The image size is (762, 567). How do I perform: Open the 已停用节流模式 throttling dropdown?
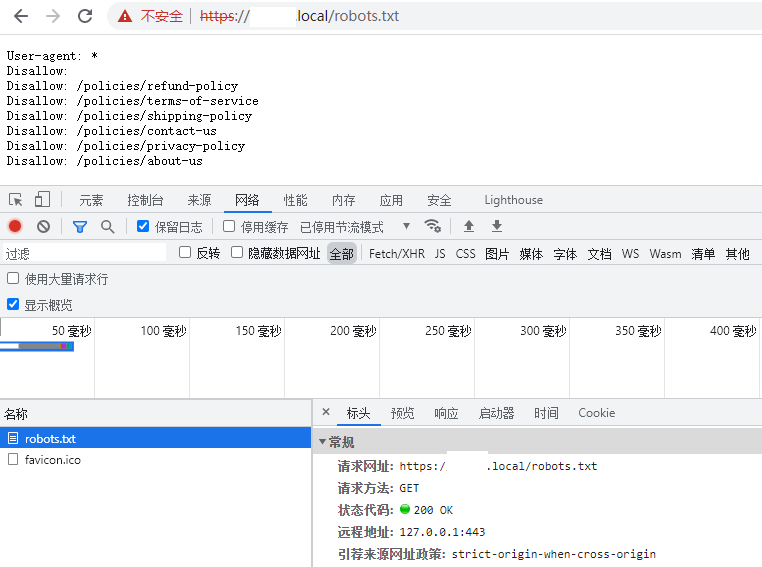pyautogui.click(x=355, y=227)
